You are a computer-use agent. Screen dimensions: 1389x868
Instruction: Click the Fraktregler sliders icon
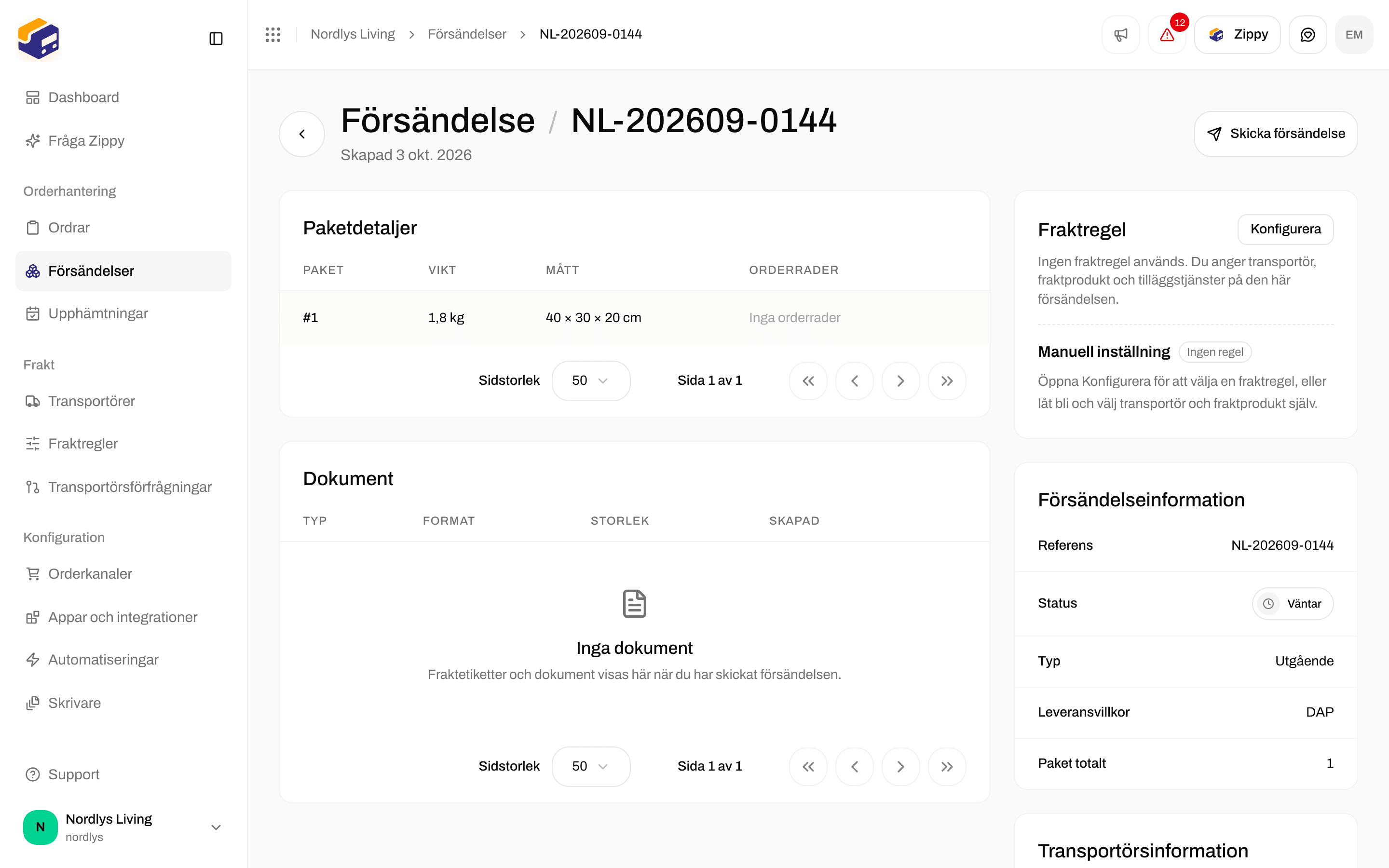coord(33,444)
